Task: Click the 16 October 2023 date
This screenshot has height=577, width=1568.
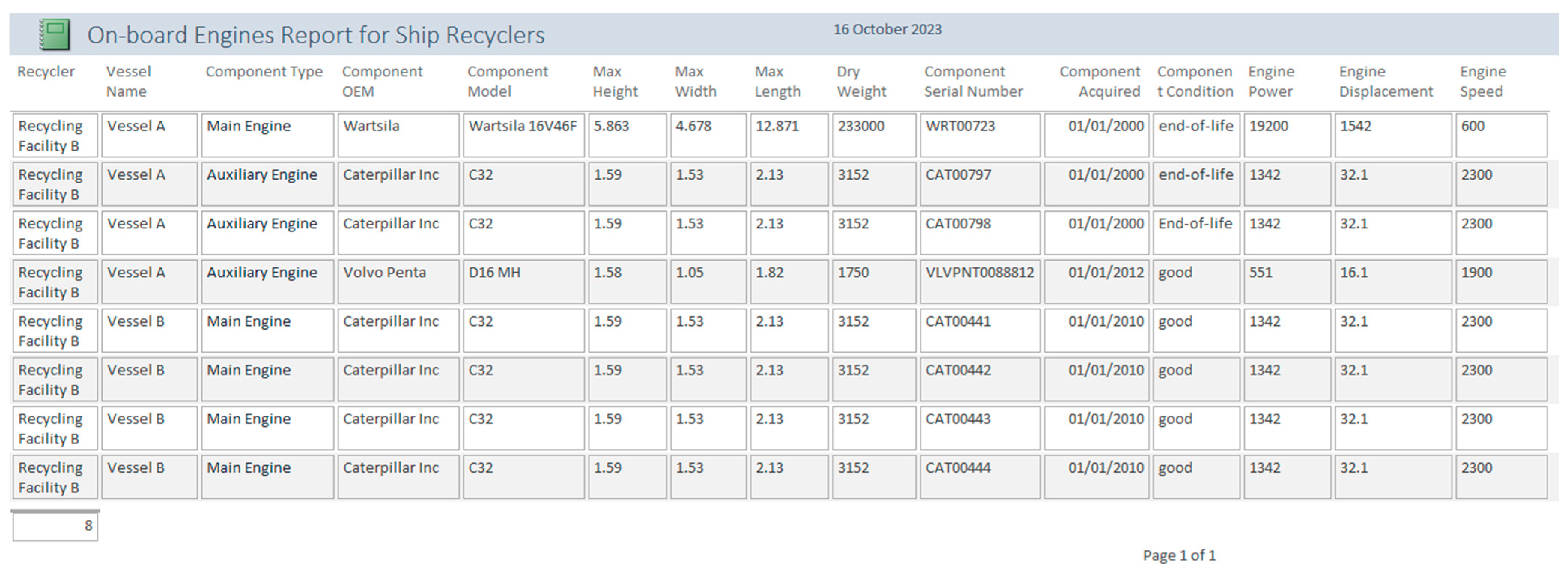Action: pos(887,29)
